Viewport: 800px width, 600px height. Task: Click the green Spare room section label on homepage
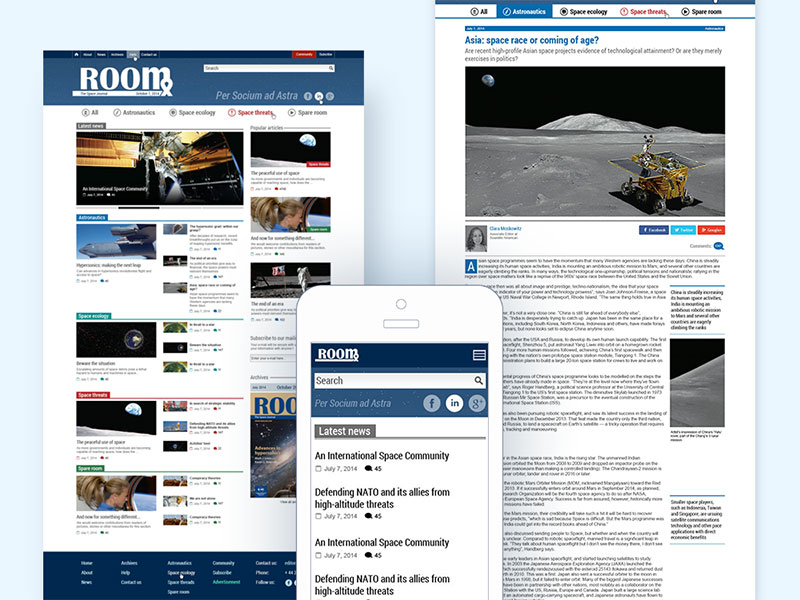coord(90,468)
